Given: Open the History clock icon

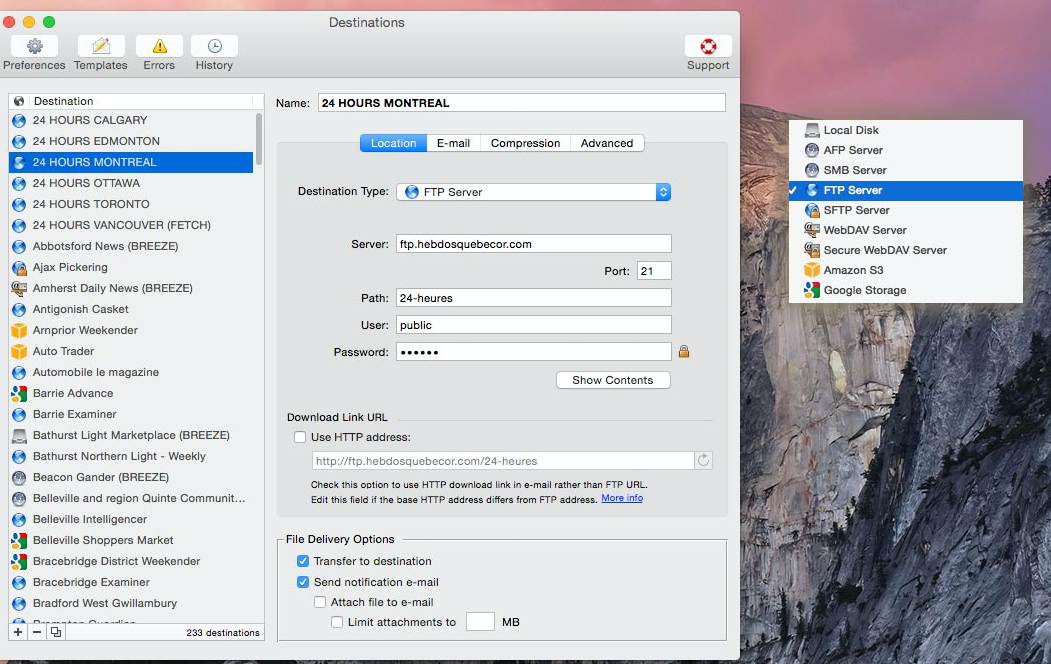Looking at the screenshot, I should coord(214,46).
